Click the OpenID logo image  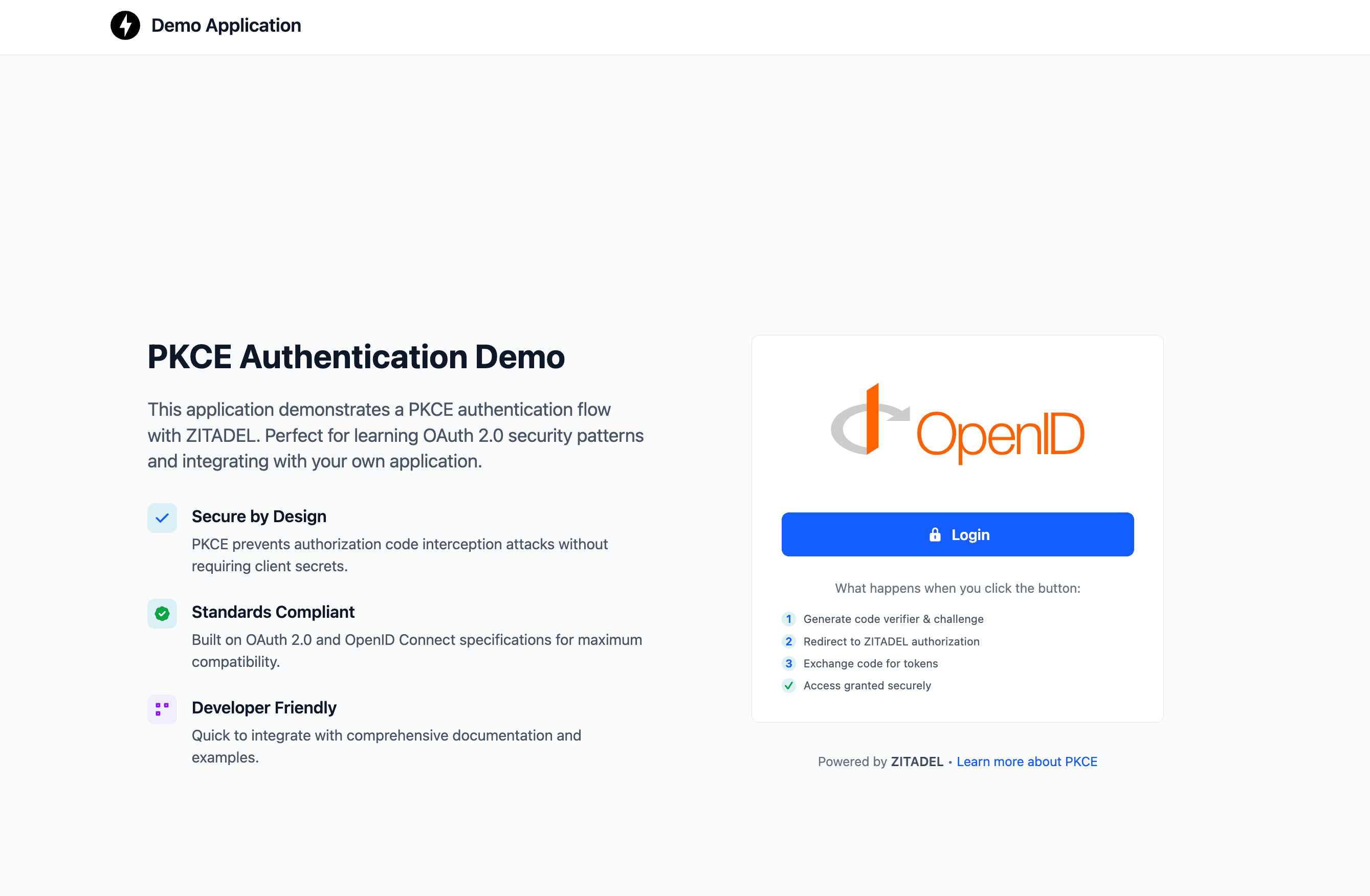point(957,423)
